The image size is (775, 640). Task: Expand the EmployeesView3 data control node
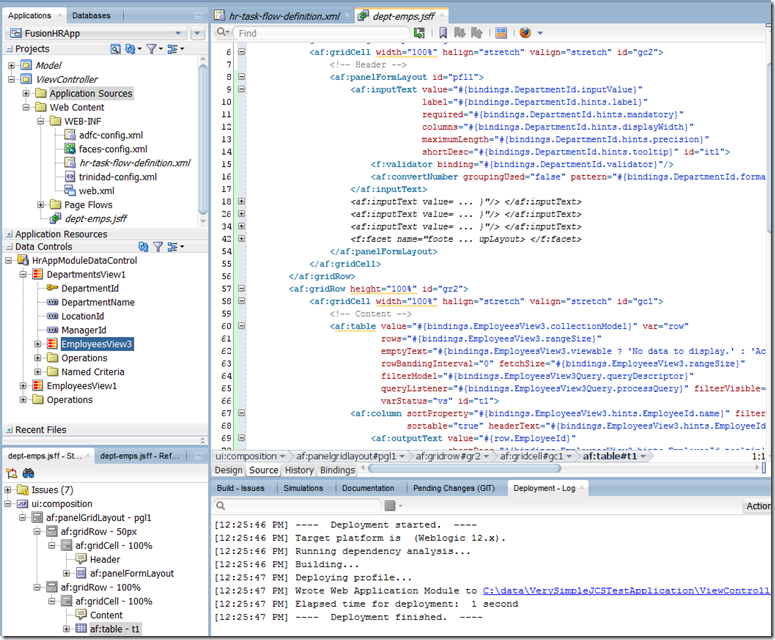coord(38,344)
